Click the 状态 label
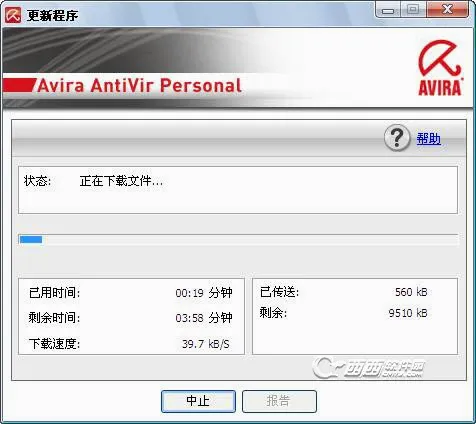Viewport: 476px width, 424px height. click(x=37, y=181)
